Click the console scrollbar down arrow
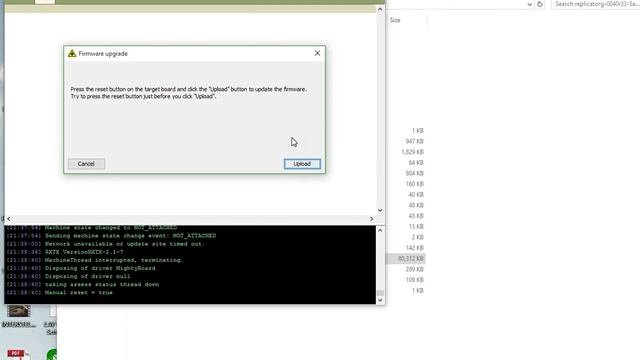640x360 pixels. tap(380, 300)
